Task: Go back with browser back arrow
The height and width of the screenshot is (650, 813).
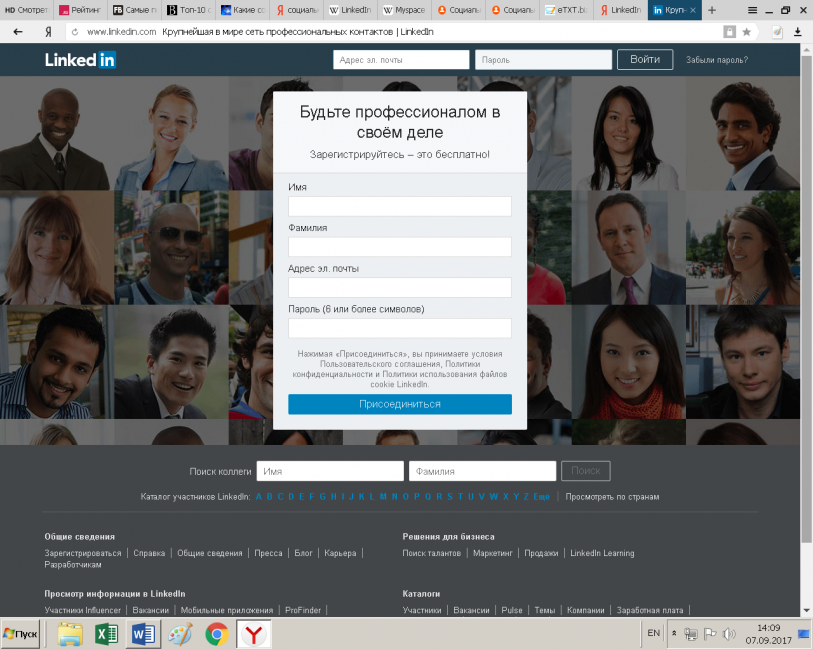Action: (18, 32)
